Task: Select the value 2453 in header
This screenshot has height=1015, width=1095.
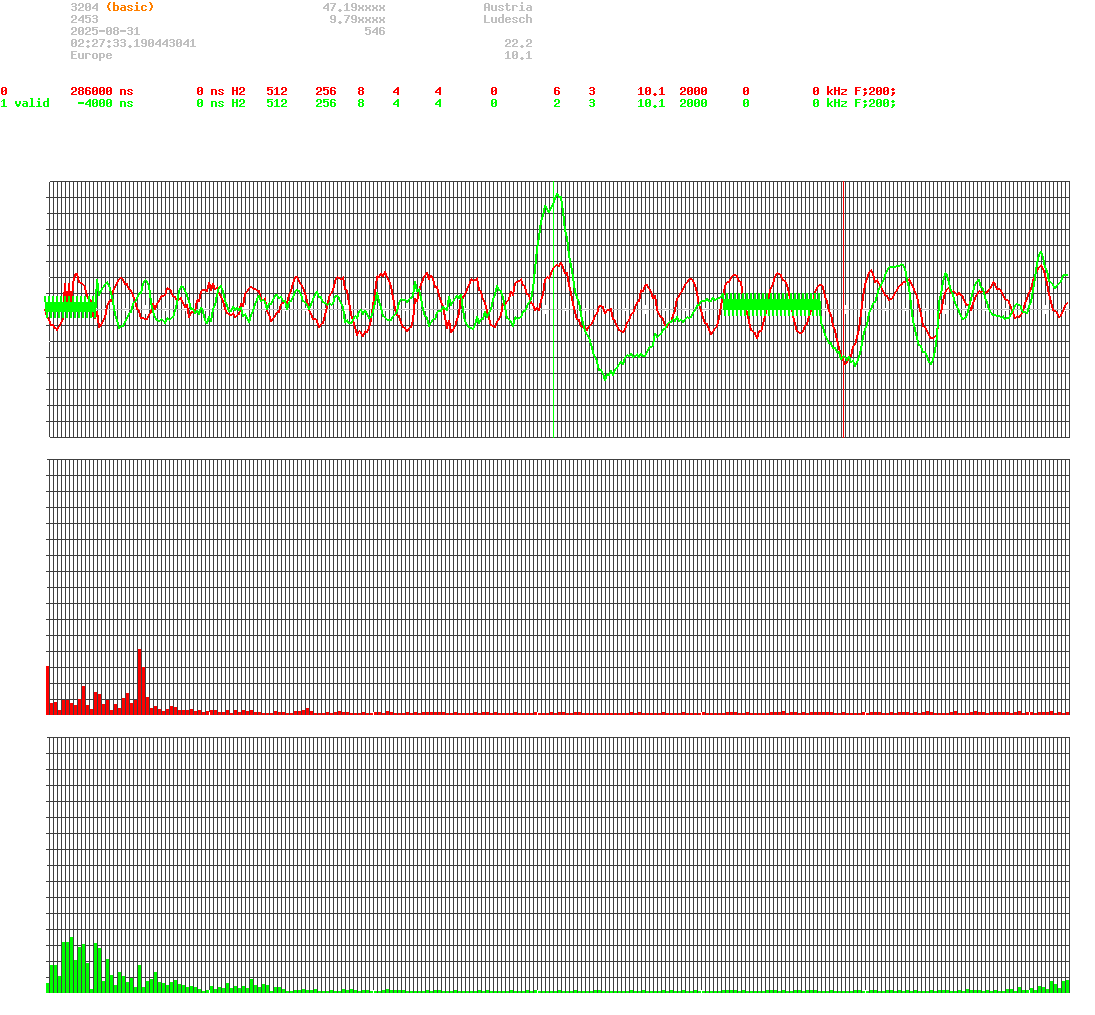Action: pos(84,20)
